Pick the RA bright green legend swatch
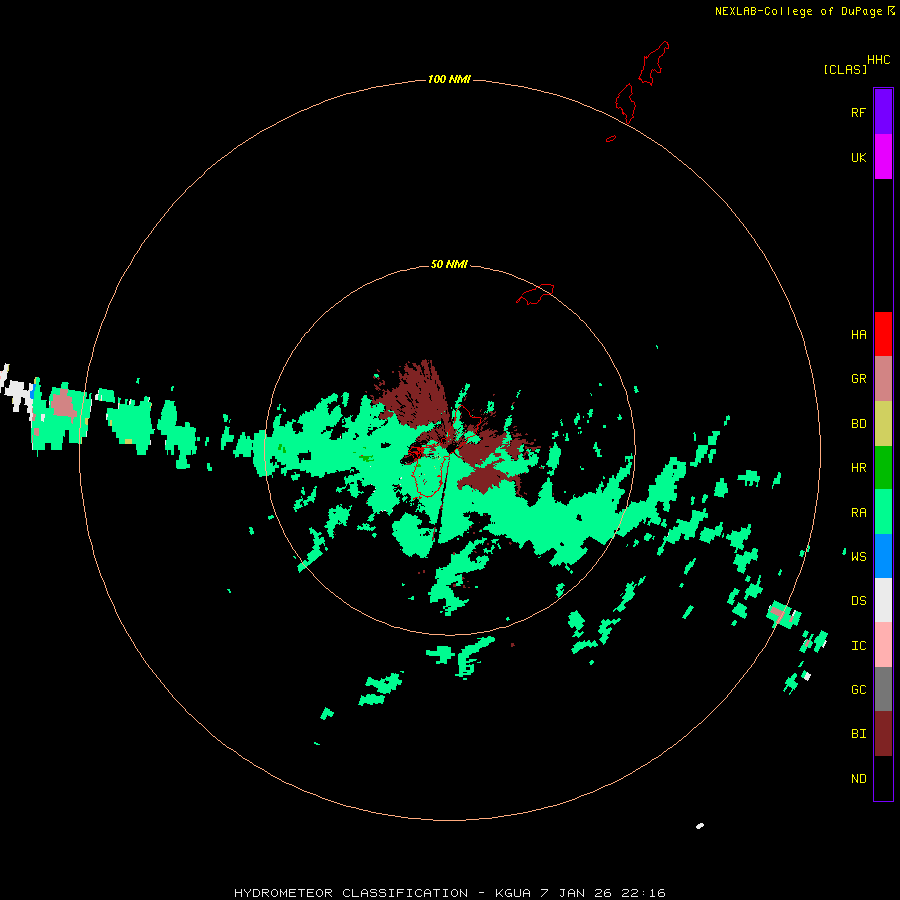Screen dimensions: 900x900 coord(883,512)
